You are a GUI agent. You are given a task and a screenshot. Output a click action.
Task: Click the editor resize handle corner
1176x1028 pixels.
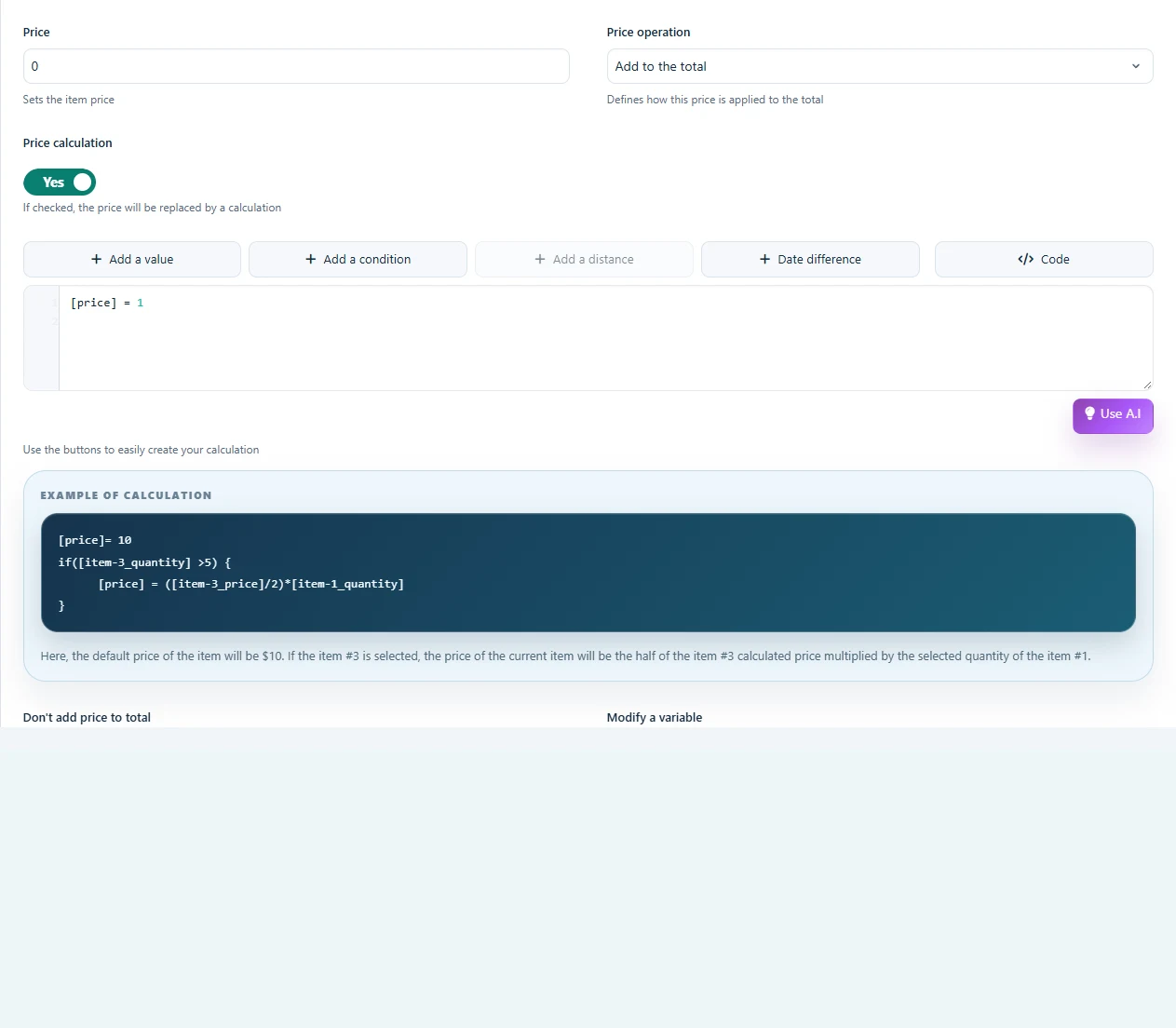pos(1147,385)
